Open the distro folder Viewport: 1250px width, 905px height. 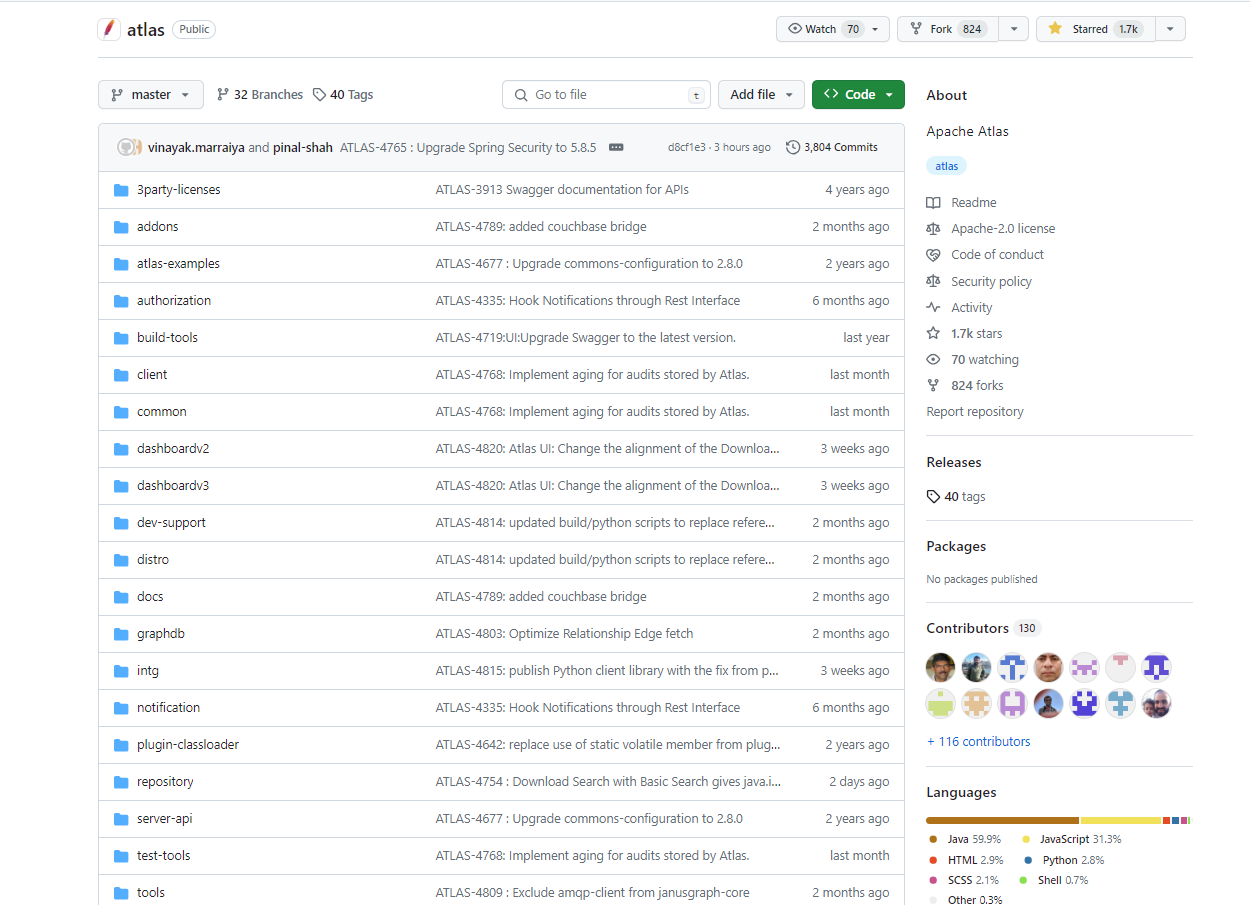(153, 560)
